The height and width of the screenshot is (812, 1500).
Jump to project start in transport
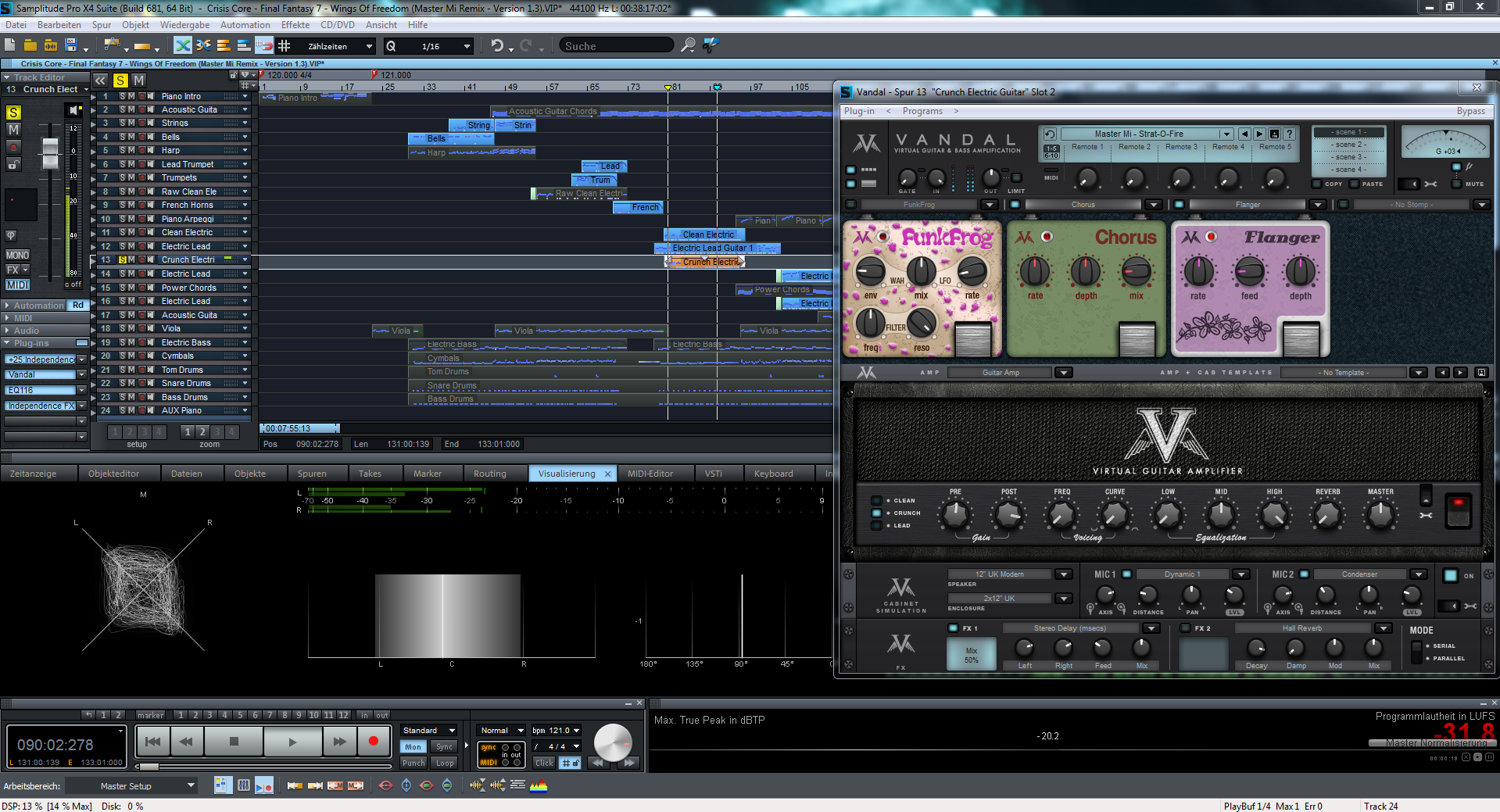click(x=152, y=741)
